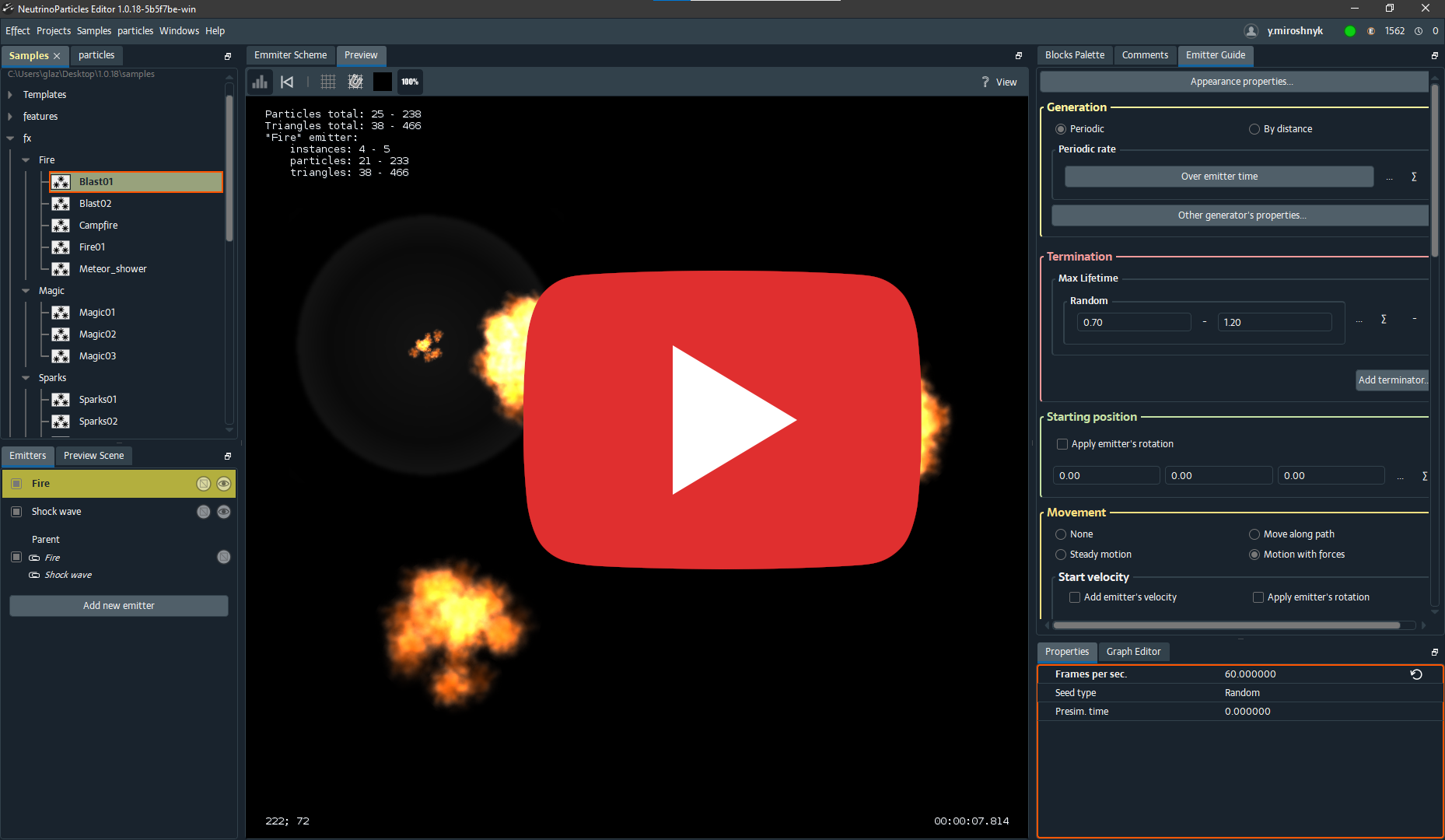Click the Add new emitter button
Viewport: 1445px width, 840px height.
(118, 605)
